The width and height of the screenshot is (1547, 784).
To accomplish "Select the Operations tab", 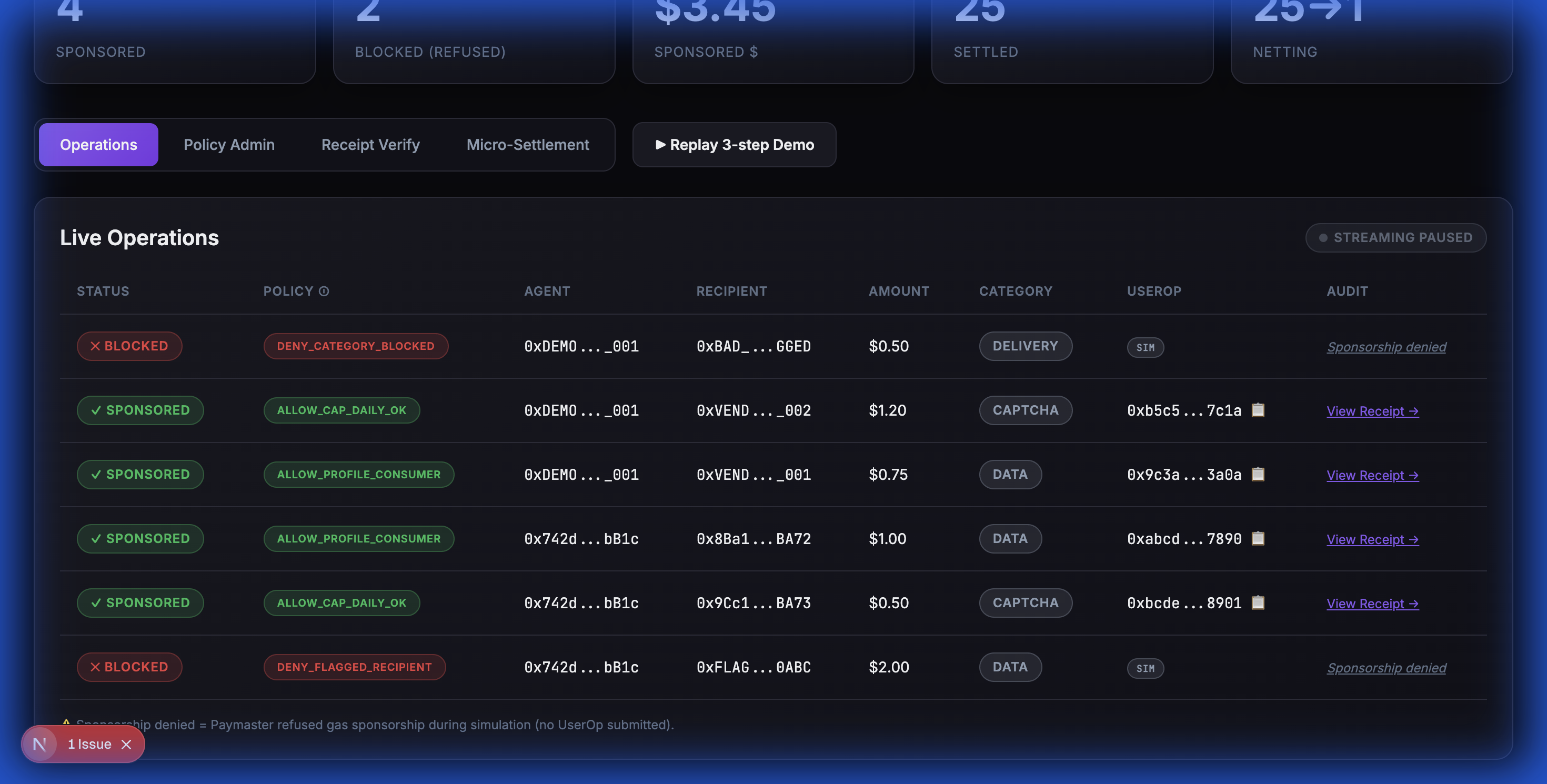I will coord(98,145).
